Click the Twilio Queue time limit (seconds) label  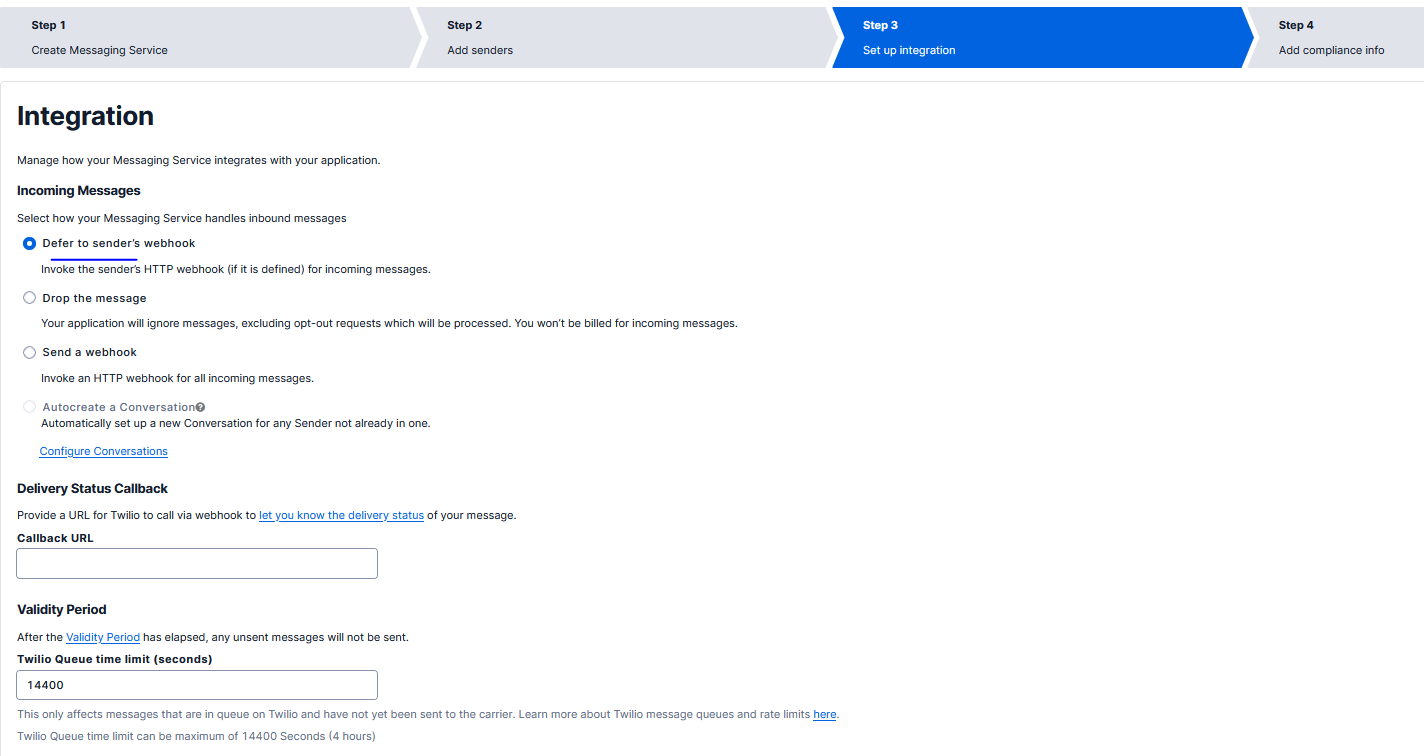[115, 659]
